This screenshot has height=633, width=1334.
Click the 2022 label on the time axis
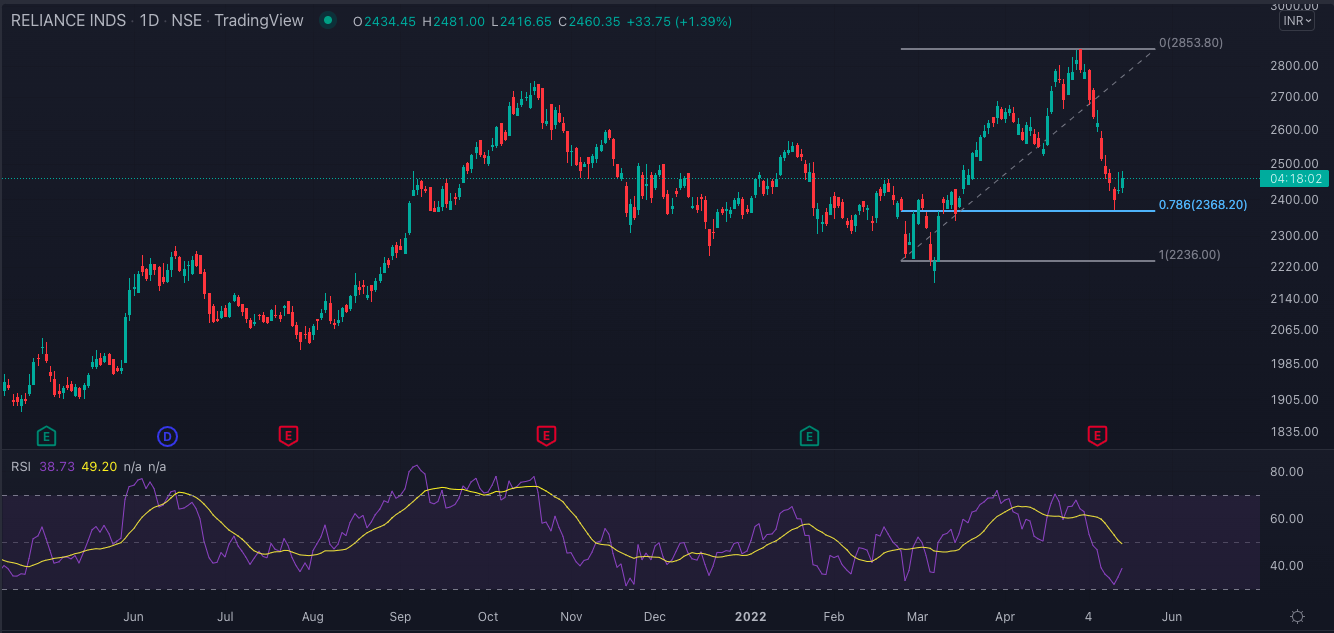pos(751,617)
